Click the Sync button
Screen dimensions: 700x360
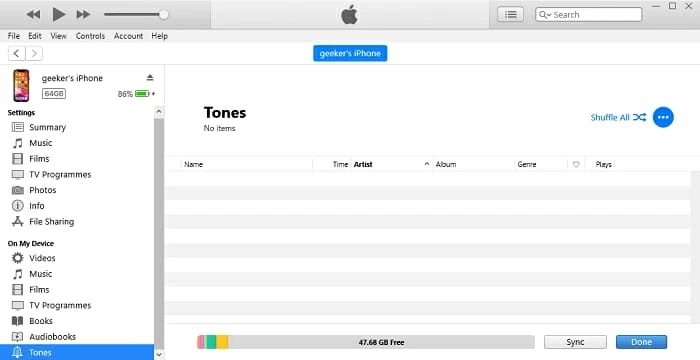[575, 342]
